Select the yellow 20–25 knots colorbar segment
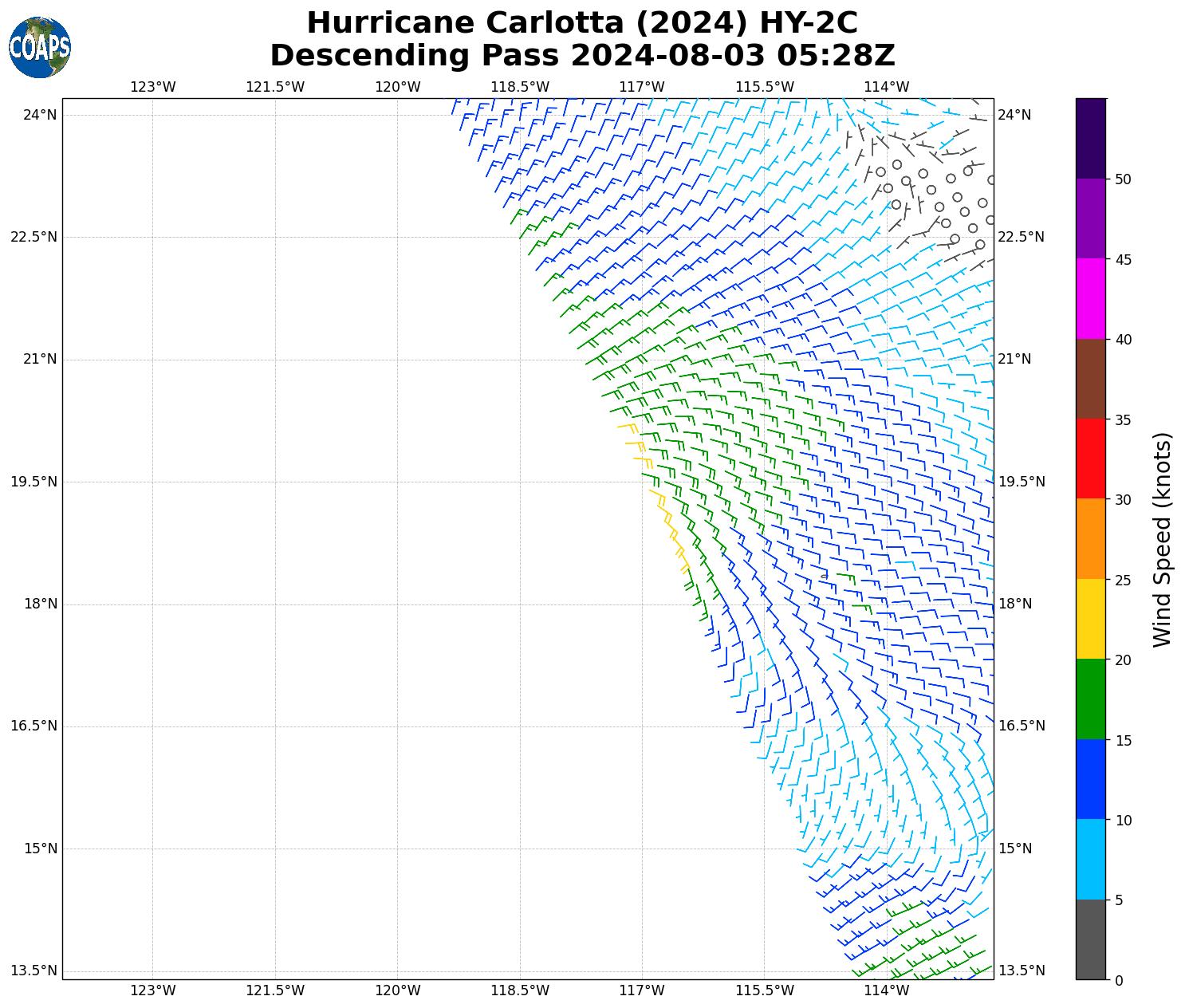The height and width of the screenshot is (1008, 1185). point(1090,619)
